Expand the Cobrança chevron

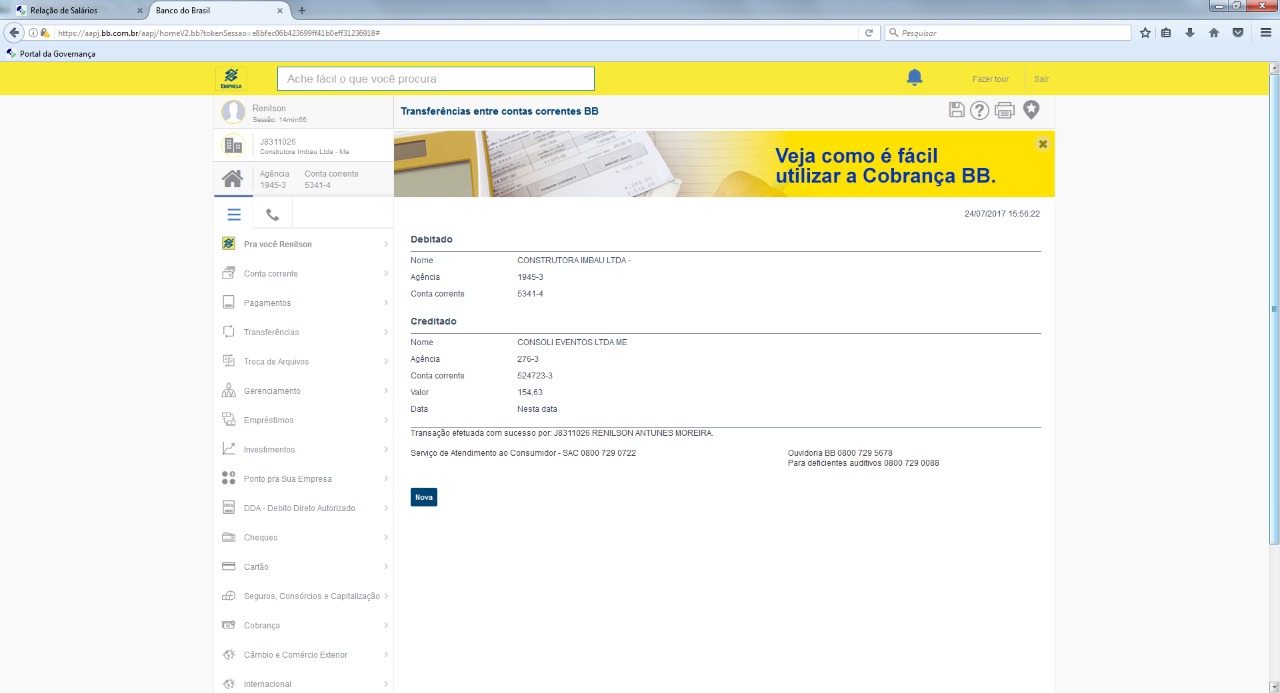386,625
